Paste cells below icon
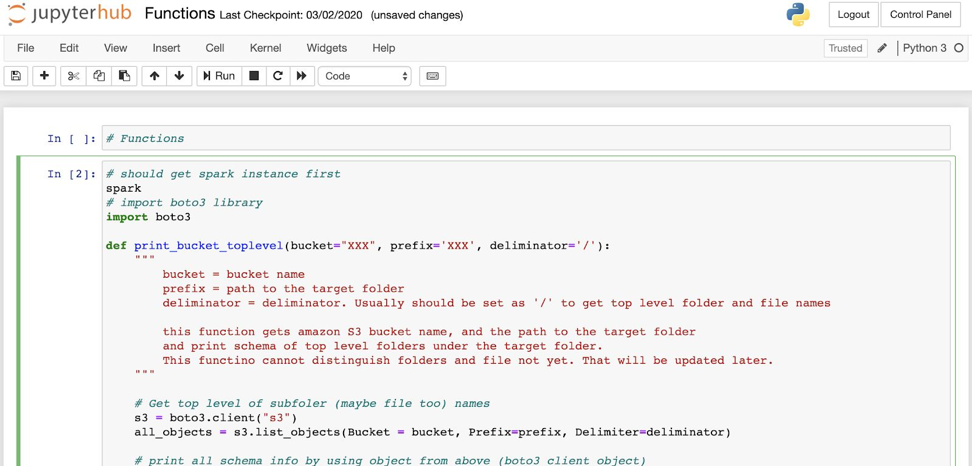 tap(125, 76)
